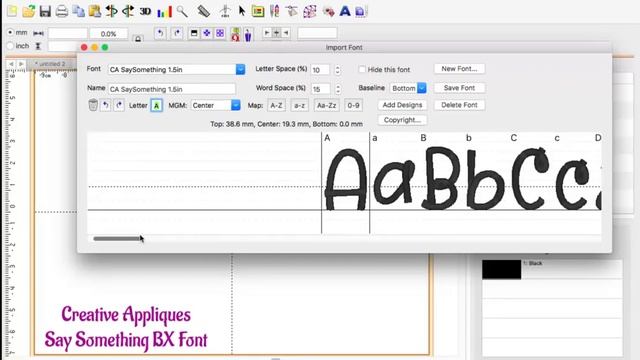
Task: Click the Copyright... button
Action: coord(402,120)
